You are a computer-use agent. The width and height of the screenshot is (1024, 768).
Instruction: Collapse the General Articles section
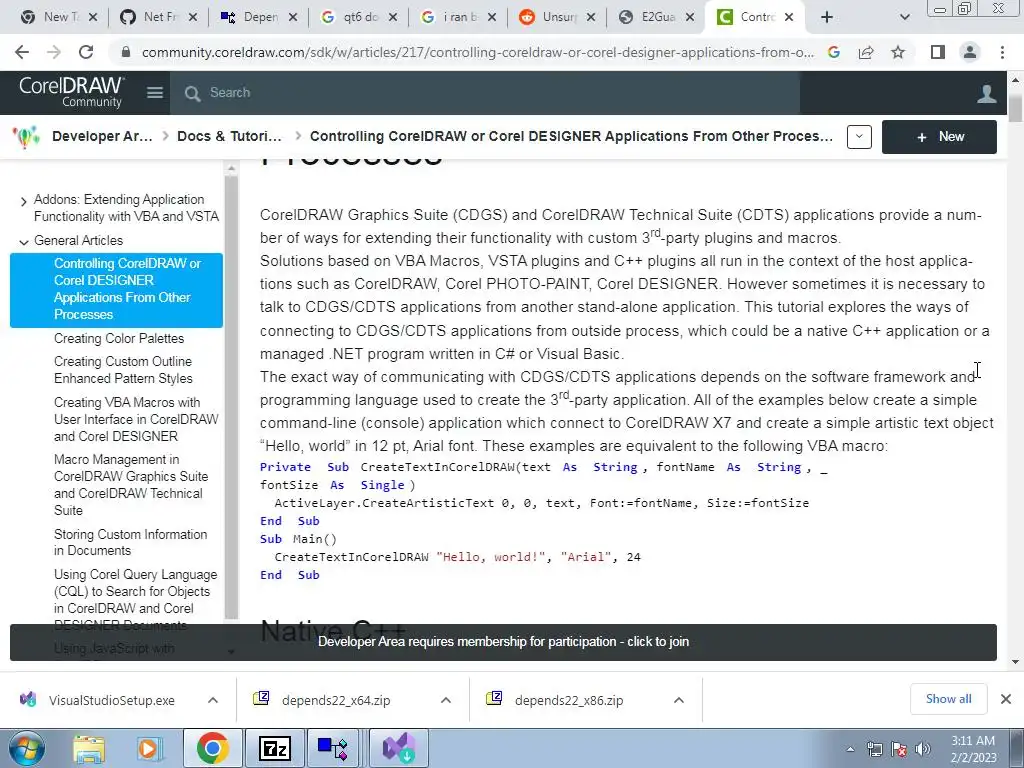point(24,242)
